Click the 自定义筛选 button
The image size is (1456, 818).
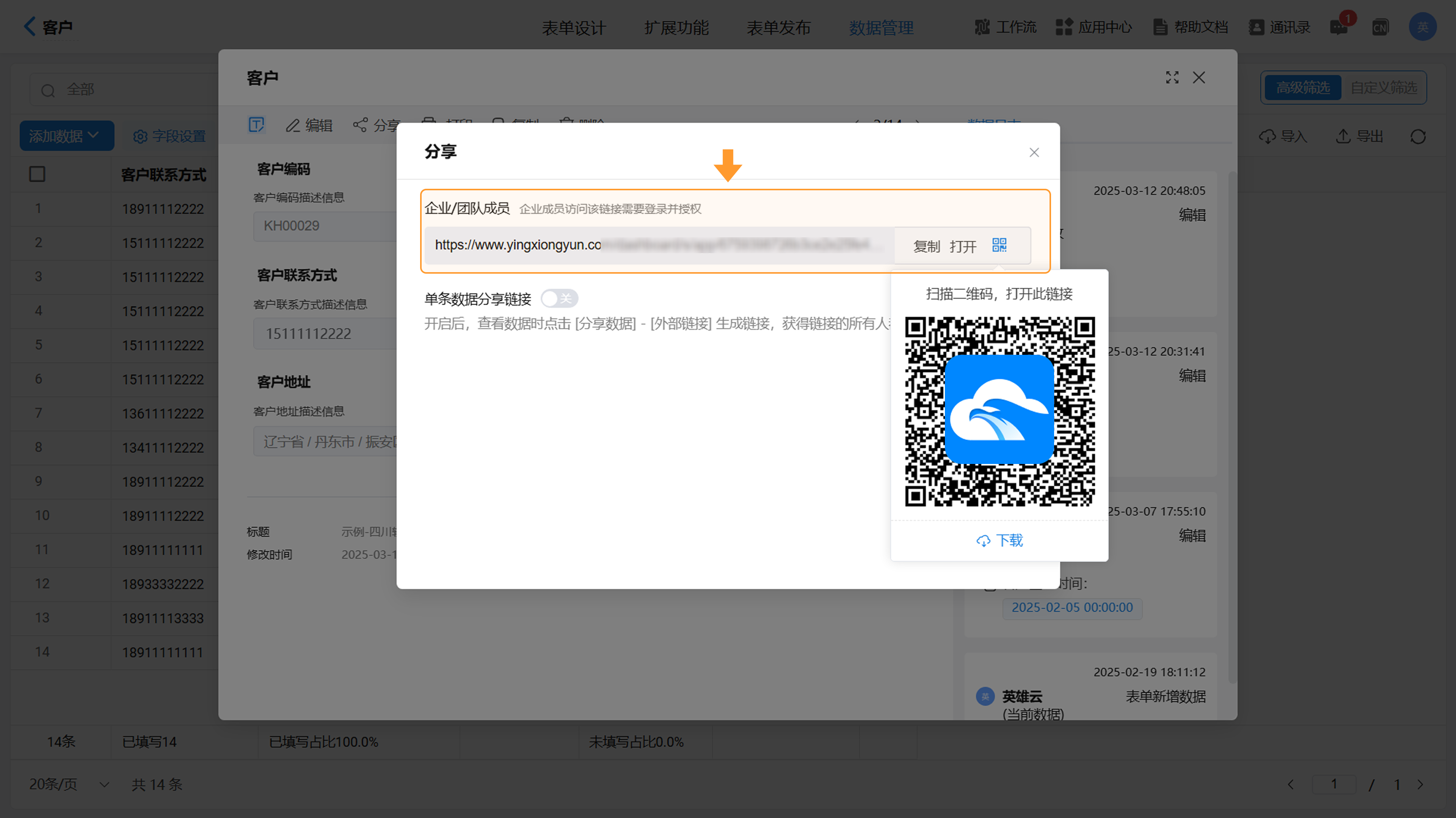click(x=1384, y=88)
